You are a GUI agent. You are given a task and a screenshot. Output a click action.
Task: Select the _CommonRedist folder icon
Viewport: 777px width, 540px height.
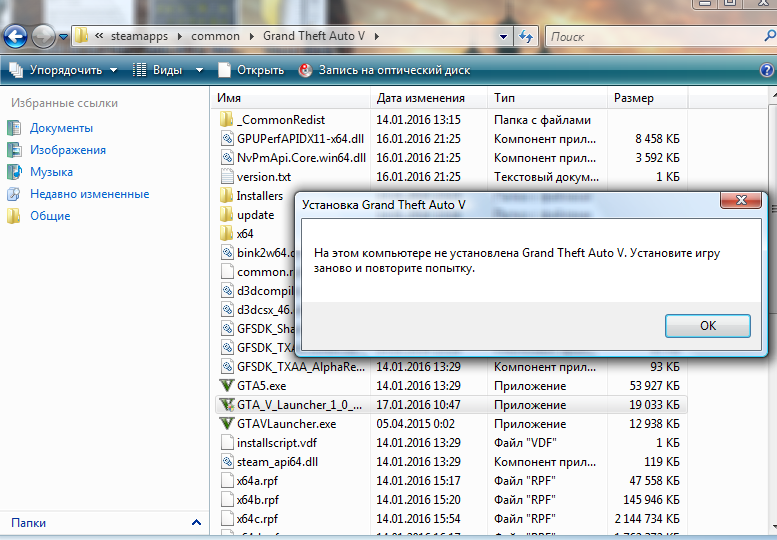pos(226,119)
